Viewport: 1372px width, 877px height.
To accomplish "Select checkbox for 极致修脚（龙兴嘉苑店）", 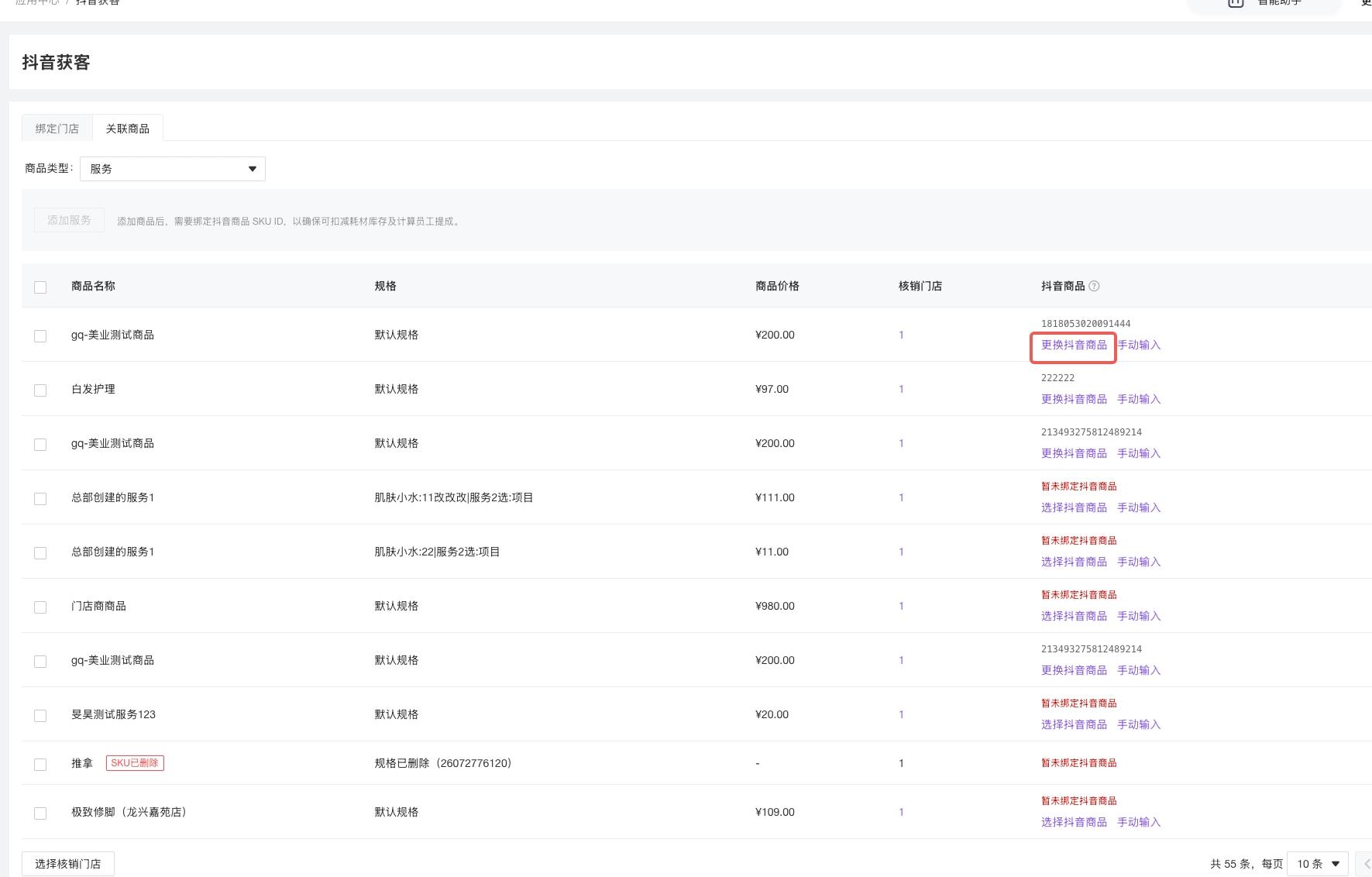I will coord(40,813).
